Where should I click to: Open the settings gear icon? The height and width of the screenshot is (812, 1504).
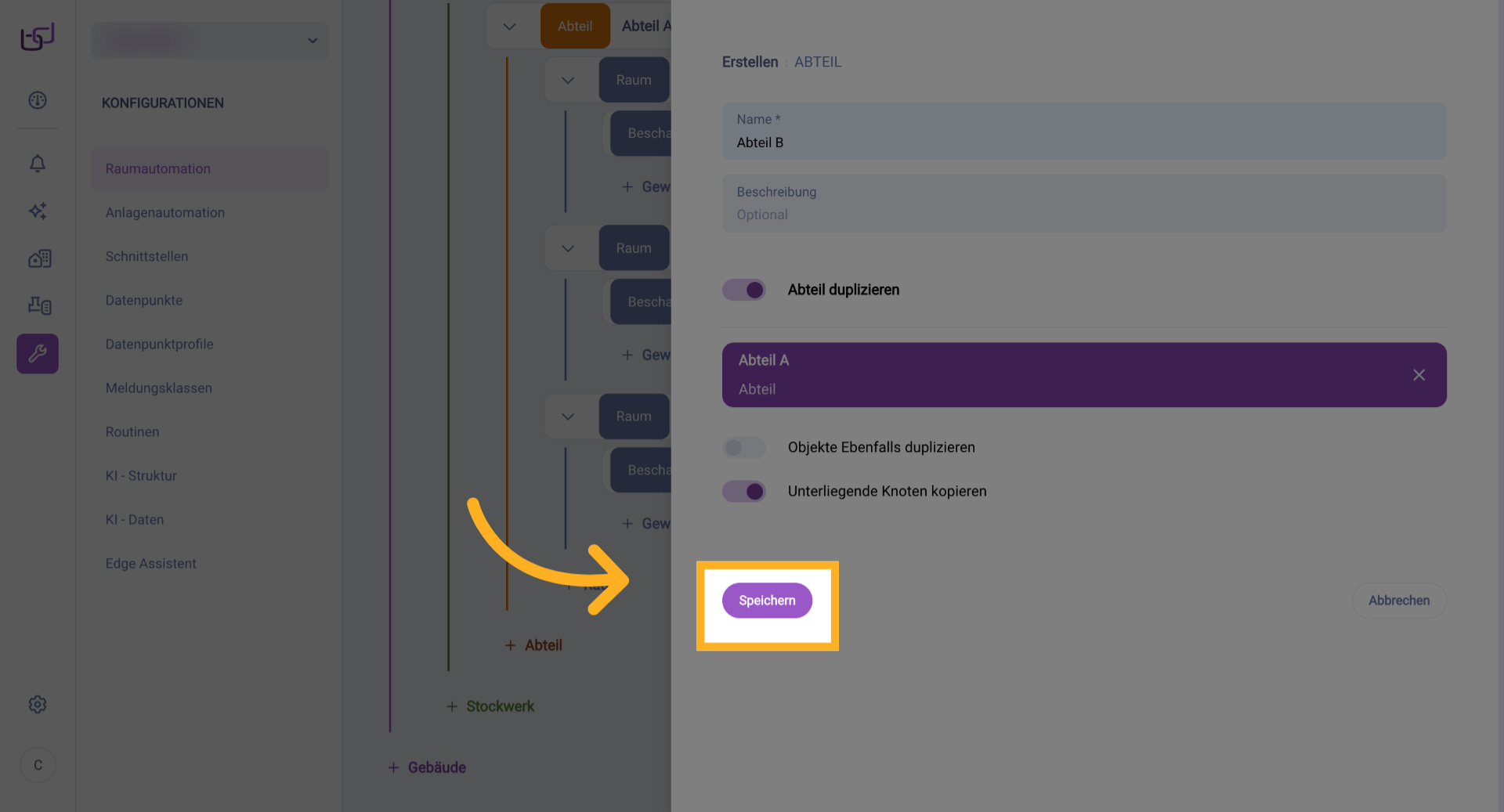coord(38,705)
